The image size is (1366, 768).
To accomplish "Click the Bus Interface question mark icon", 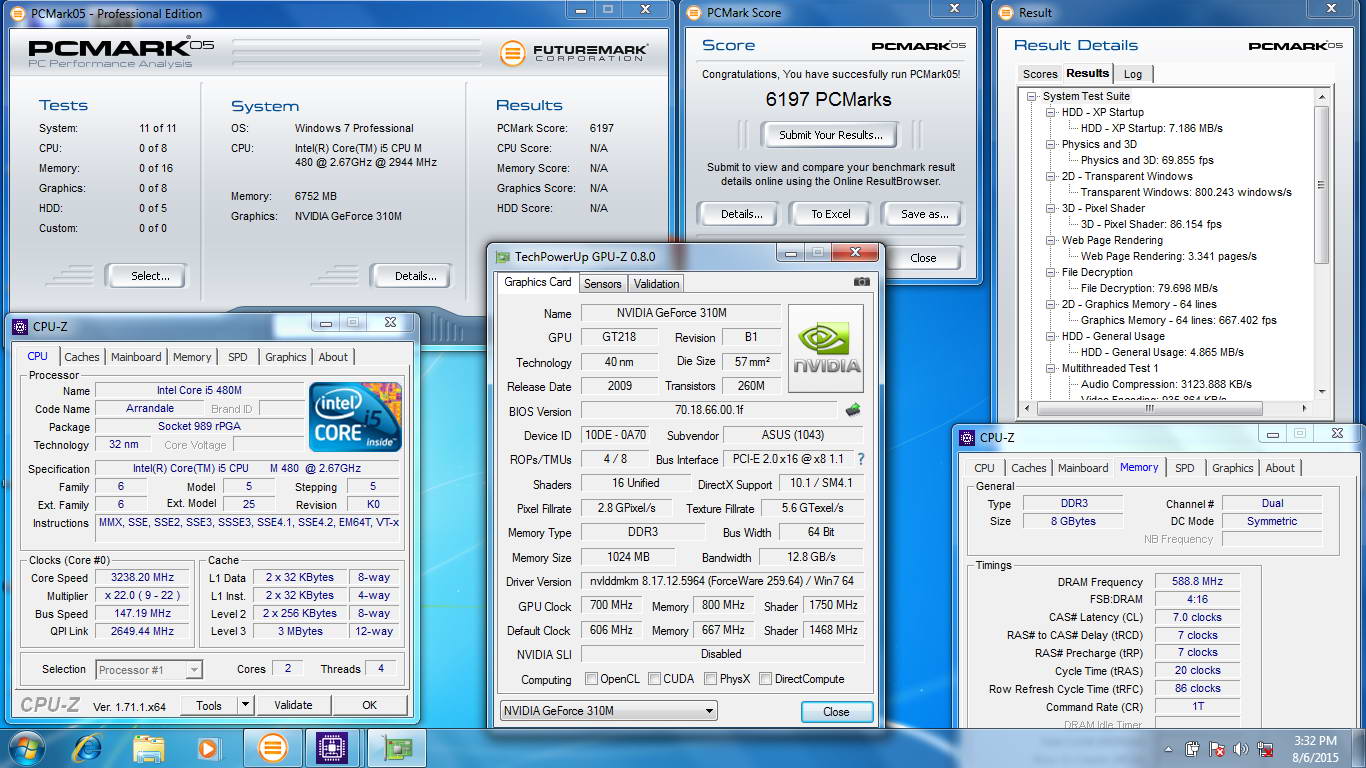I will pos(860,459).
